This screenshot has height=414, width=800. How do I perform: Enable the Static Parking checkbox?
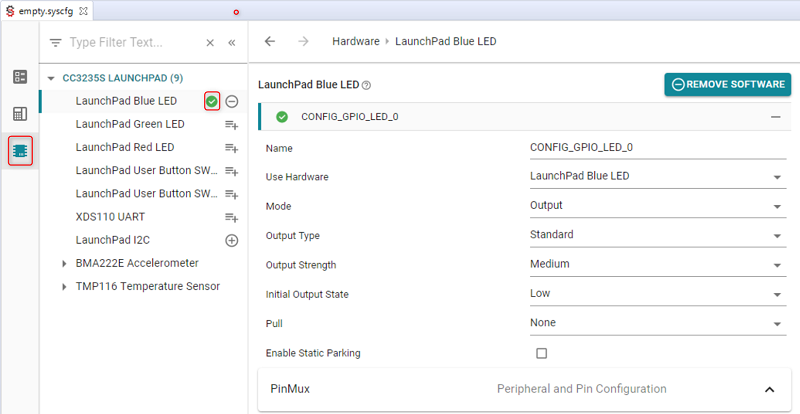[542, 353]
